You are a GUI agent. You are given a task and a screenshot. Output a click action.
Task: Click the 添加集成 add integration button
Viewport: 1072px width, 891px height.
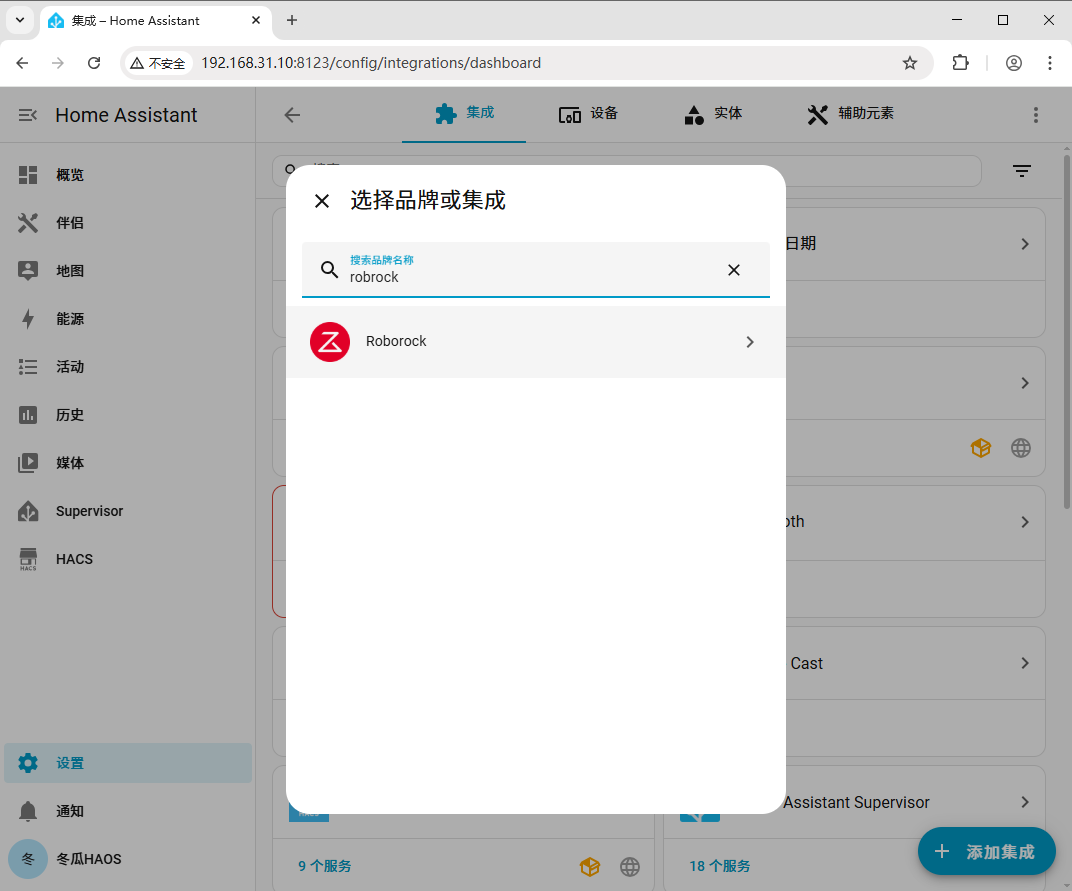tap(987, 851)
